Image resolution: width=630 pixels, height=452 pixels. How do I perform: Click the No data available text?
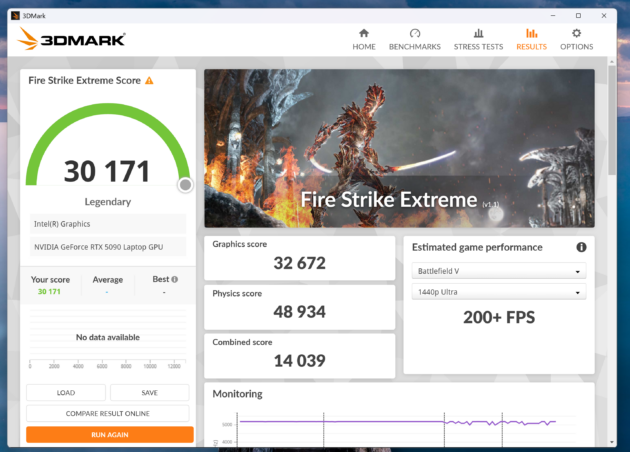108,337
